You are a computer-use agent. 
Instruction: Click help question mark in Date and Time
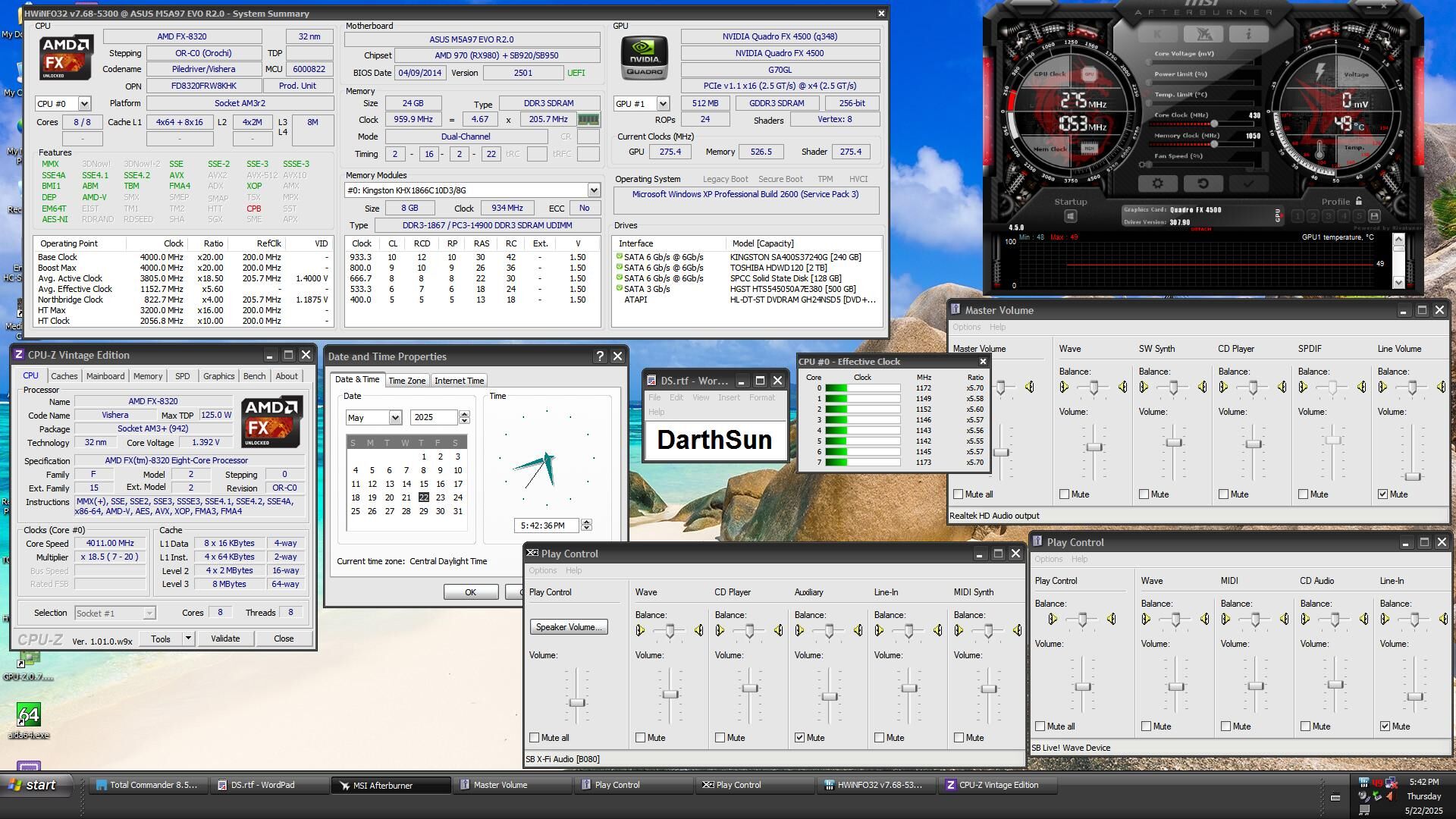click(x=600, y=356)
